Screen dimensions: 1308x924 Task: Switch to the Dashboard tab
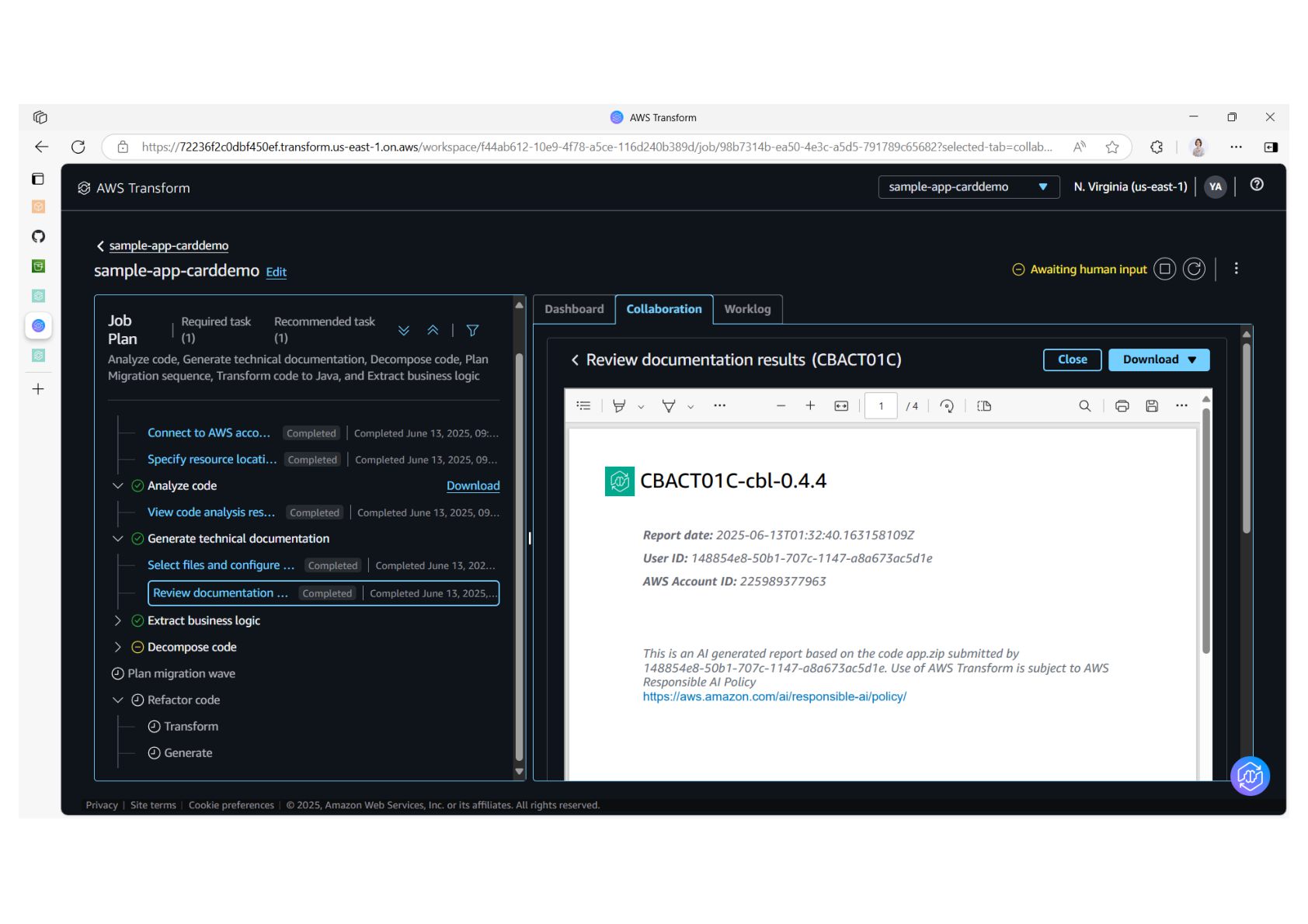coord(574,309)
